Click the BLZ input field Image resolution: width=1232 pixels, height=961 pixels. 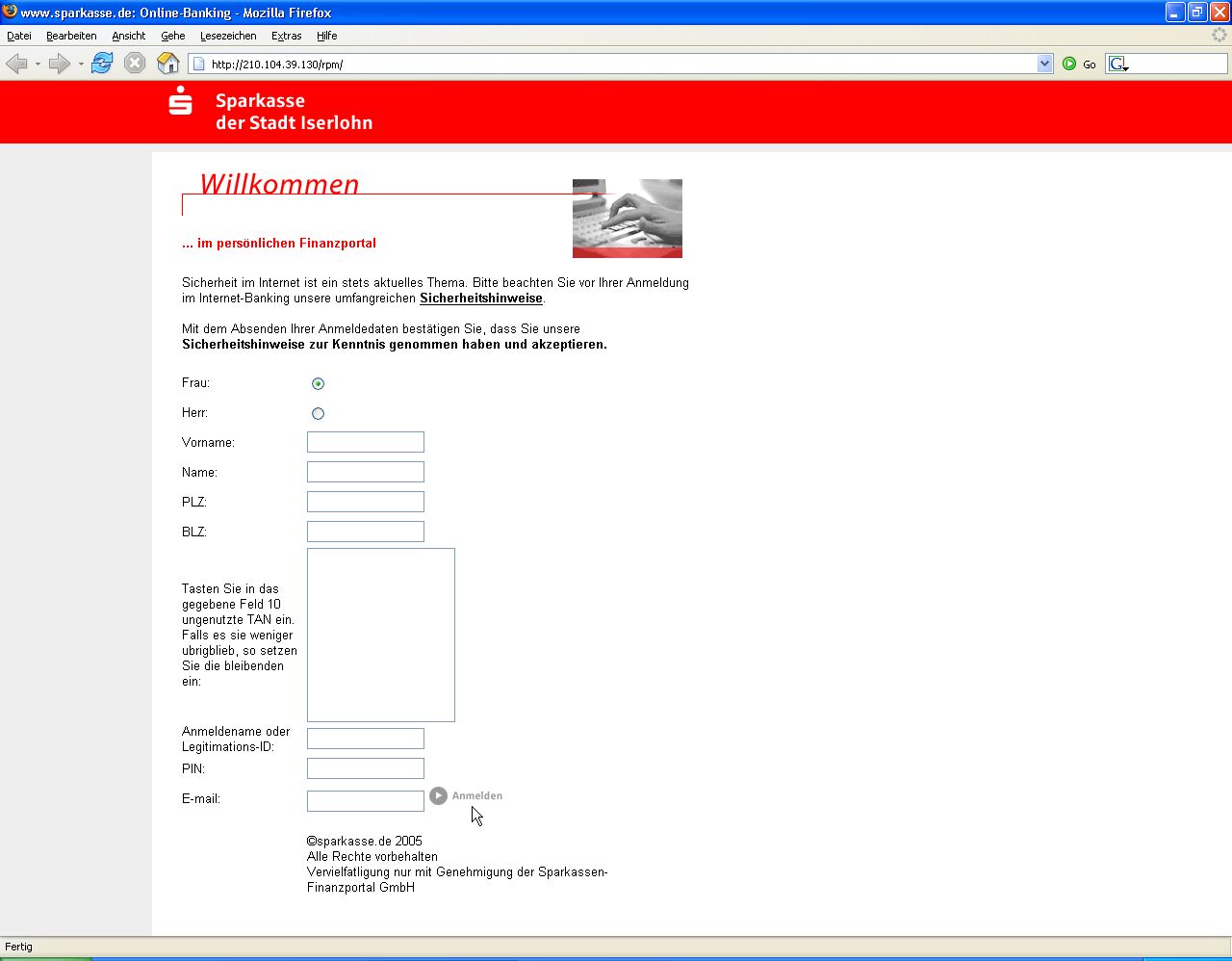pyautogui.click(x=366, y=532)
